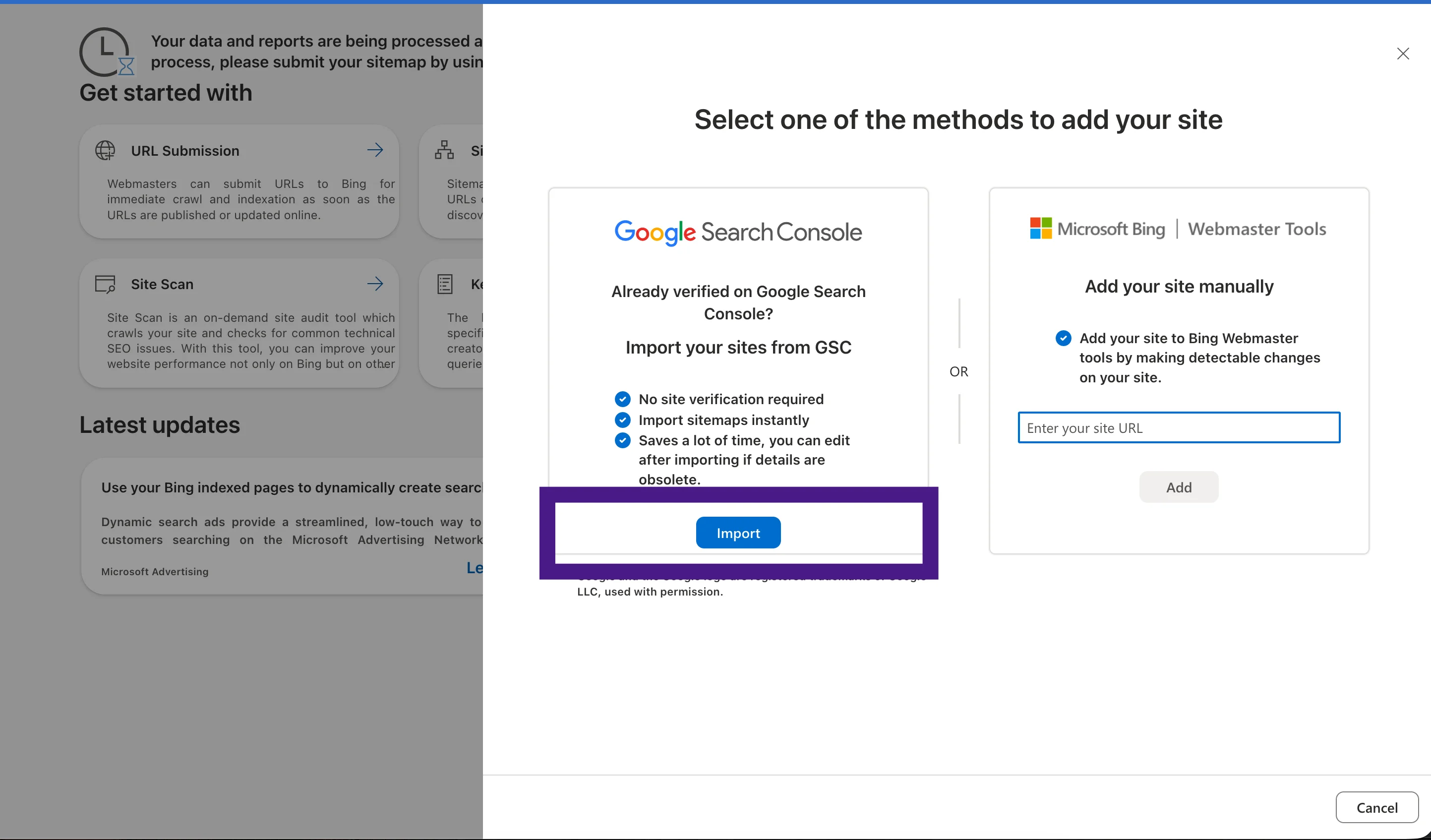Click the Microsoft Advertising label
1431x840 pixels.
(x=155, y=571)
